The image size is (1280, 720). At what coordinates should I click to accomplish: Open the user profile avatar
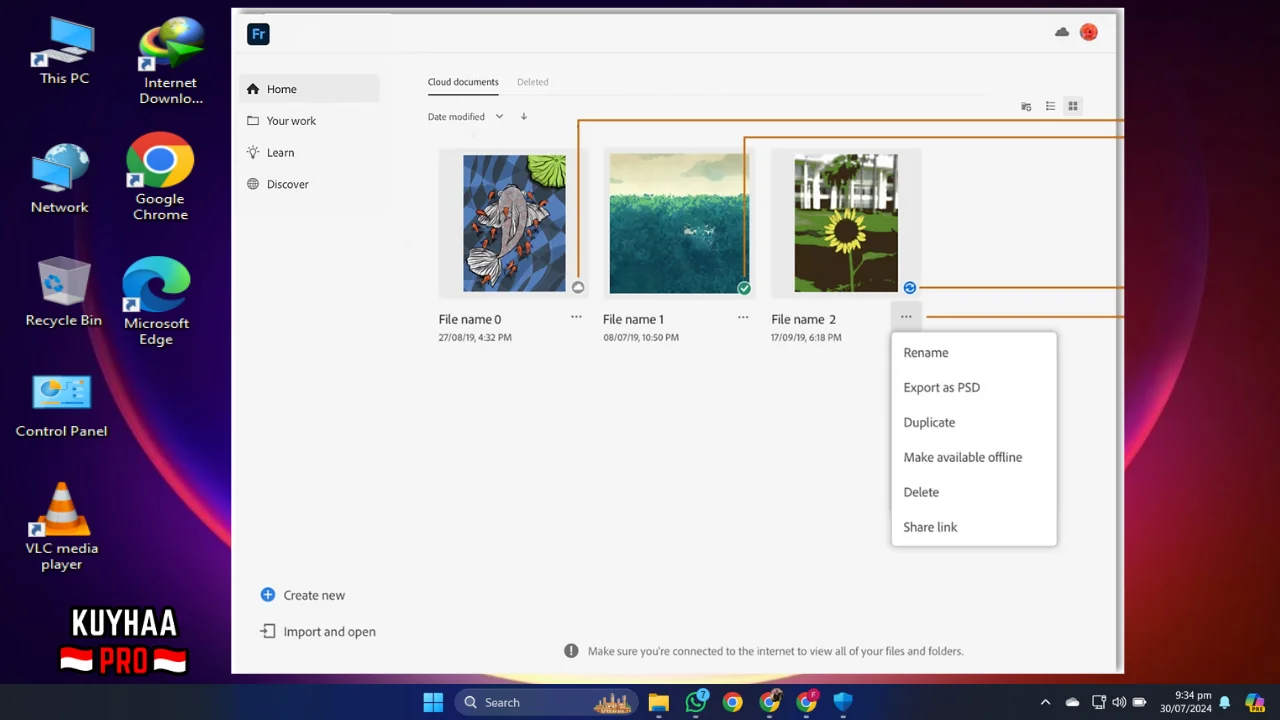[1089, 33]
